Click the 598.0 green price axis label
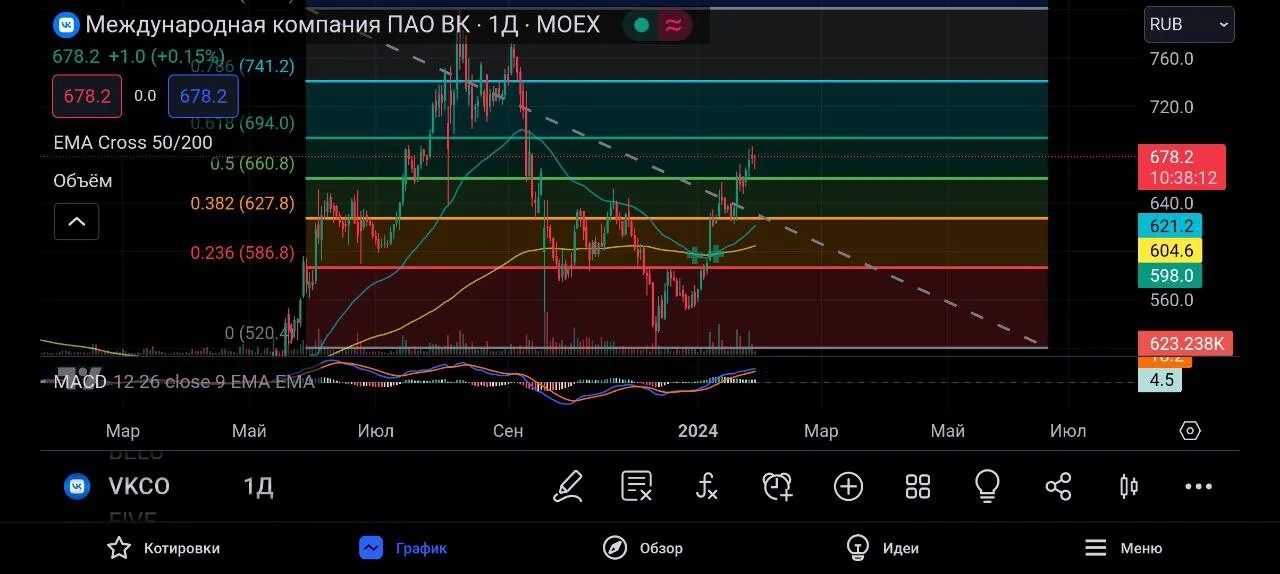 coord(1170,275)
